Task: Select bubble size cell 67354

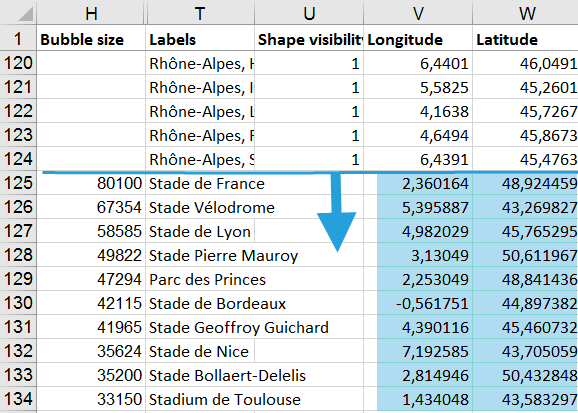Action: (91, 207)
